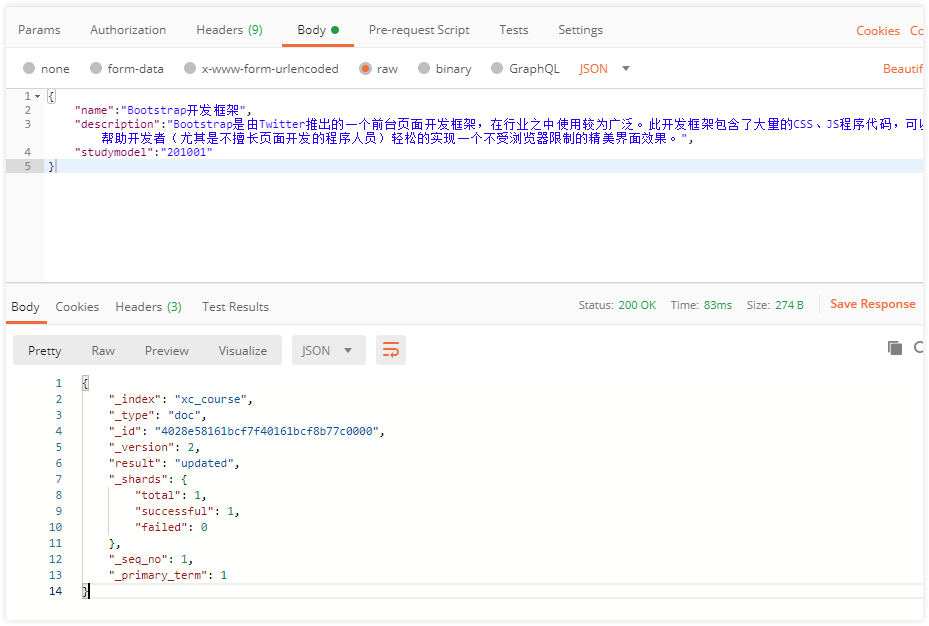Click the 83ms time value
This screenshot has width=929, height=626.
(x=717, y=305)
